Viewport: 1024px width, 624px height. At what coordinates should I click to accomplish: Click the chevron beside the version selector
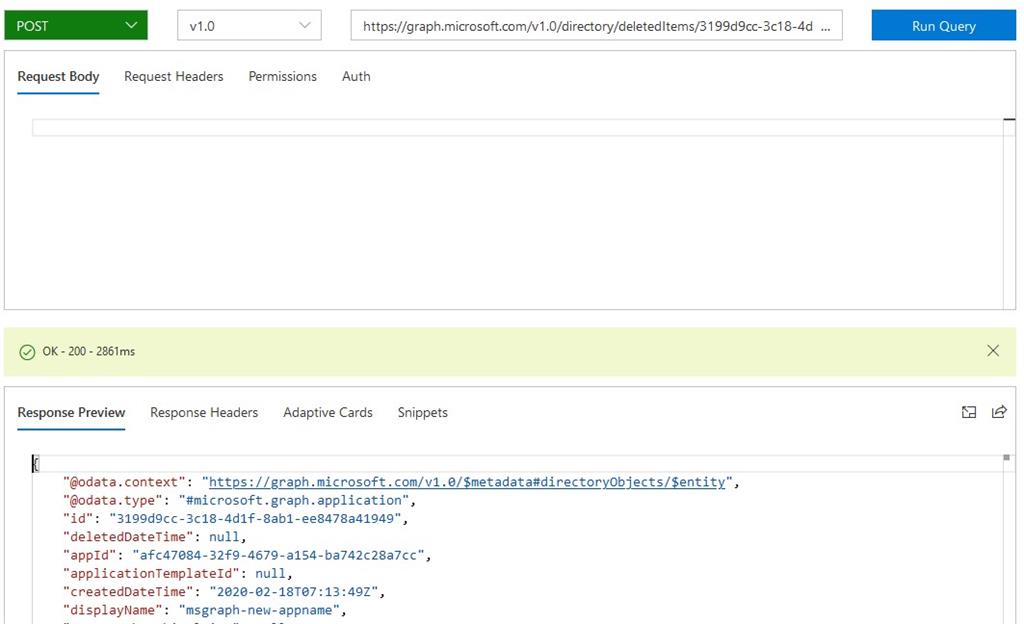(x=305, y=25)
